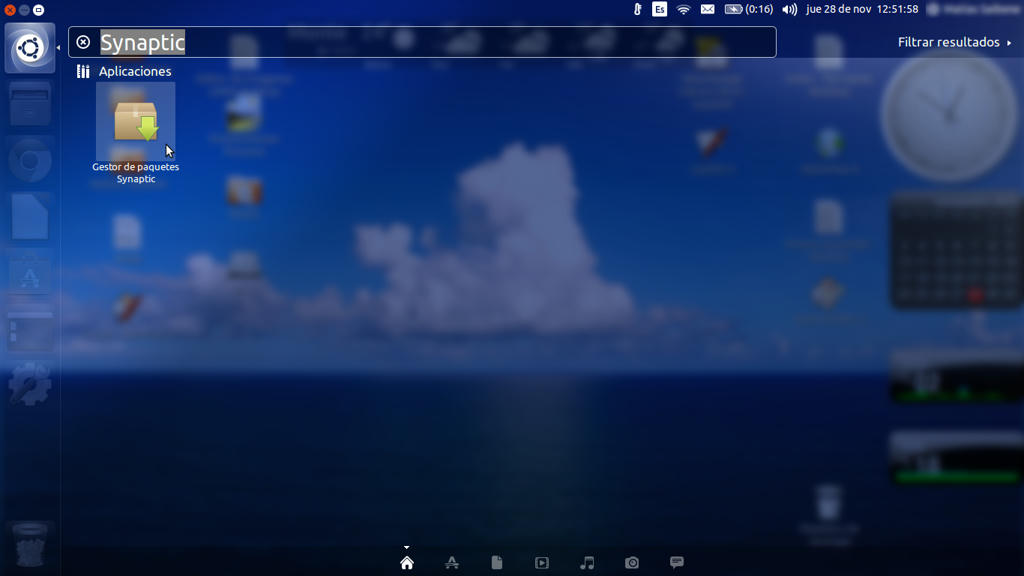Switch to the Music lens

587,562
